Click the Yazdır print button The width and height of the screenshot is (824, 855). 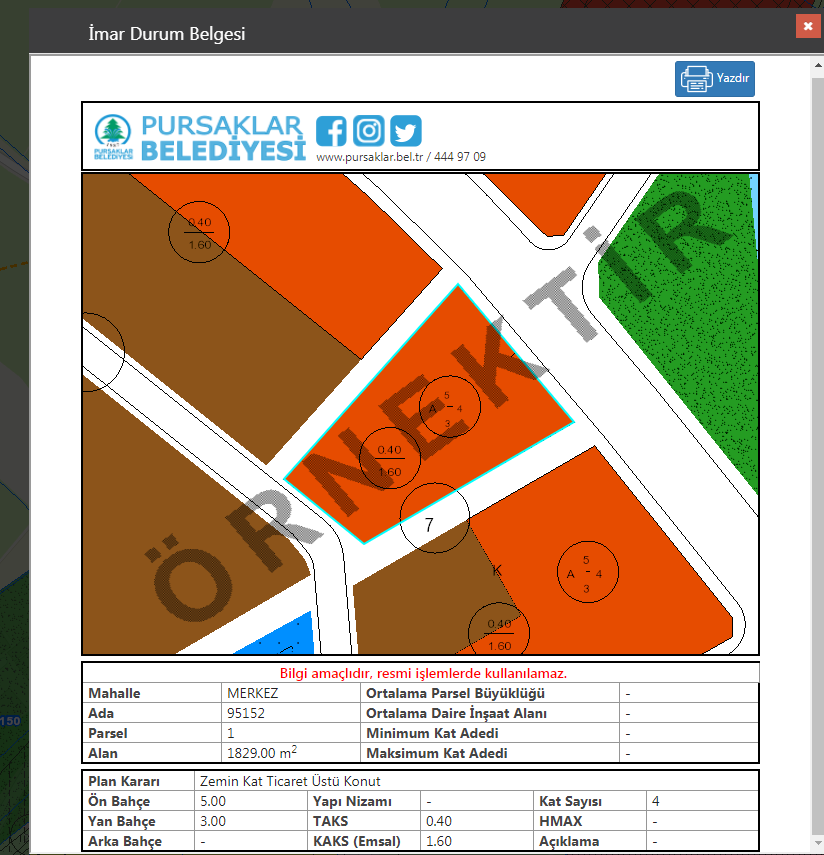714,79
